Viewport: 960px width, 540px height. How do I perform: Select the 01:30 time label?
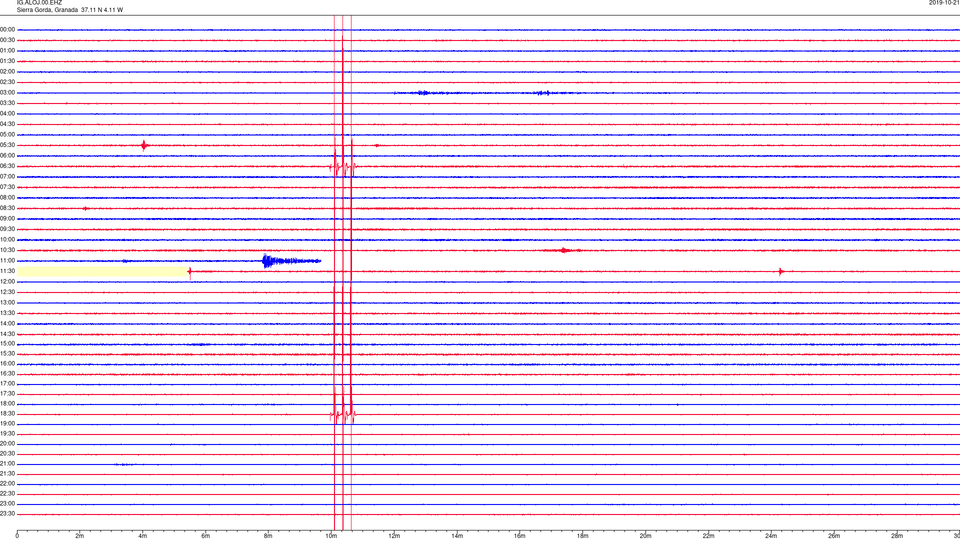pyautogui.click(x=7, y=61)
